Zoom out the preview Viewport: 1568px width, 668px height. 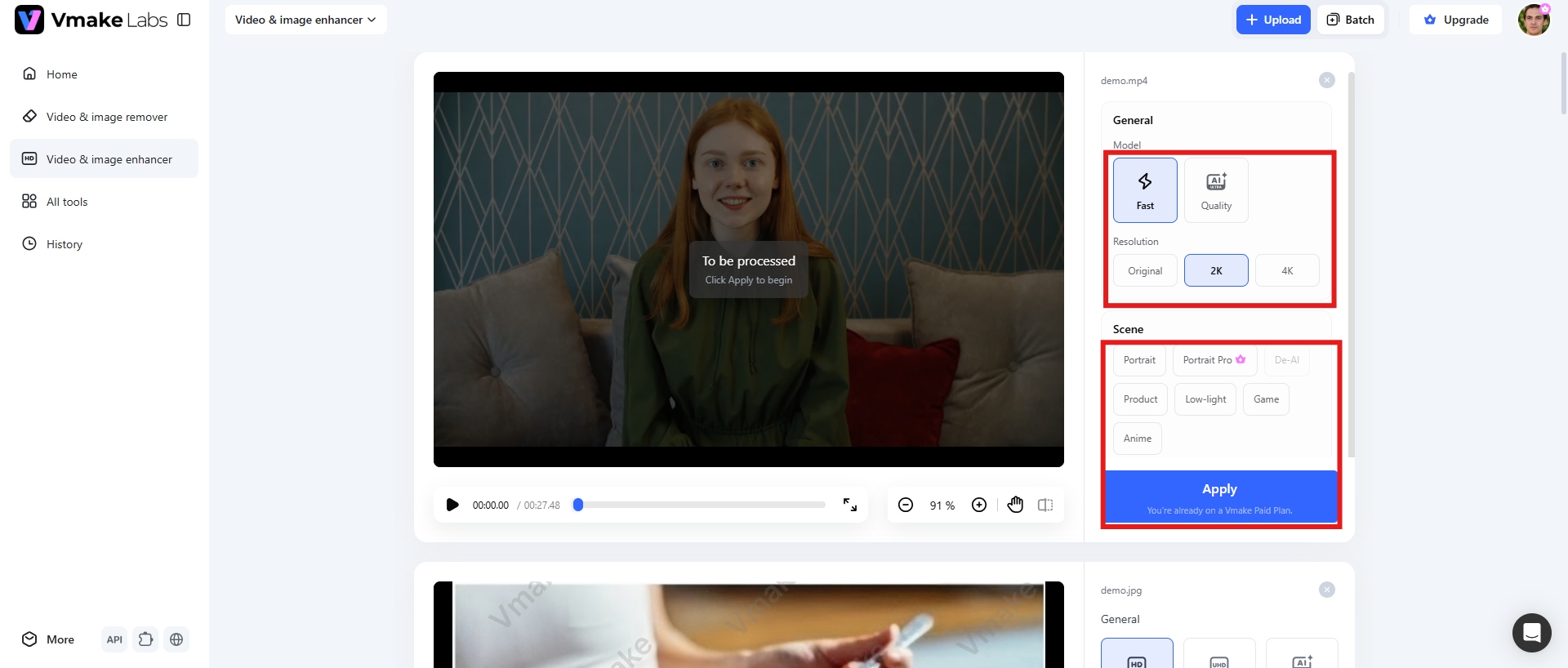[906, 505]
